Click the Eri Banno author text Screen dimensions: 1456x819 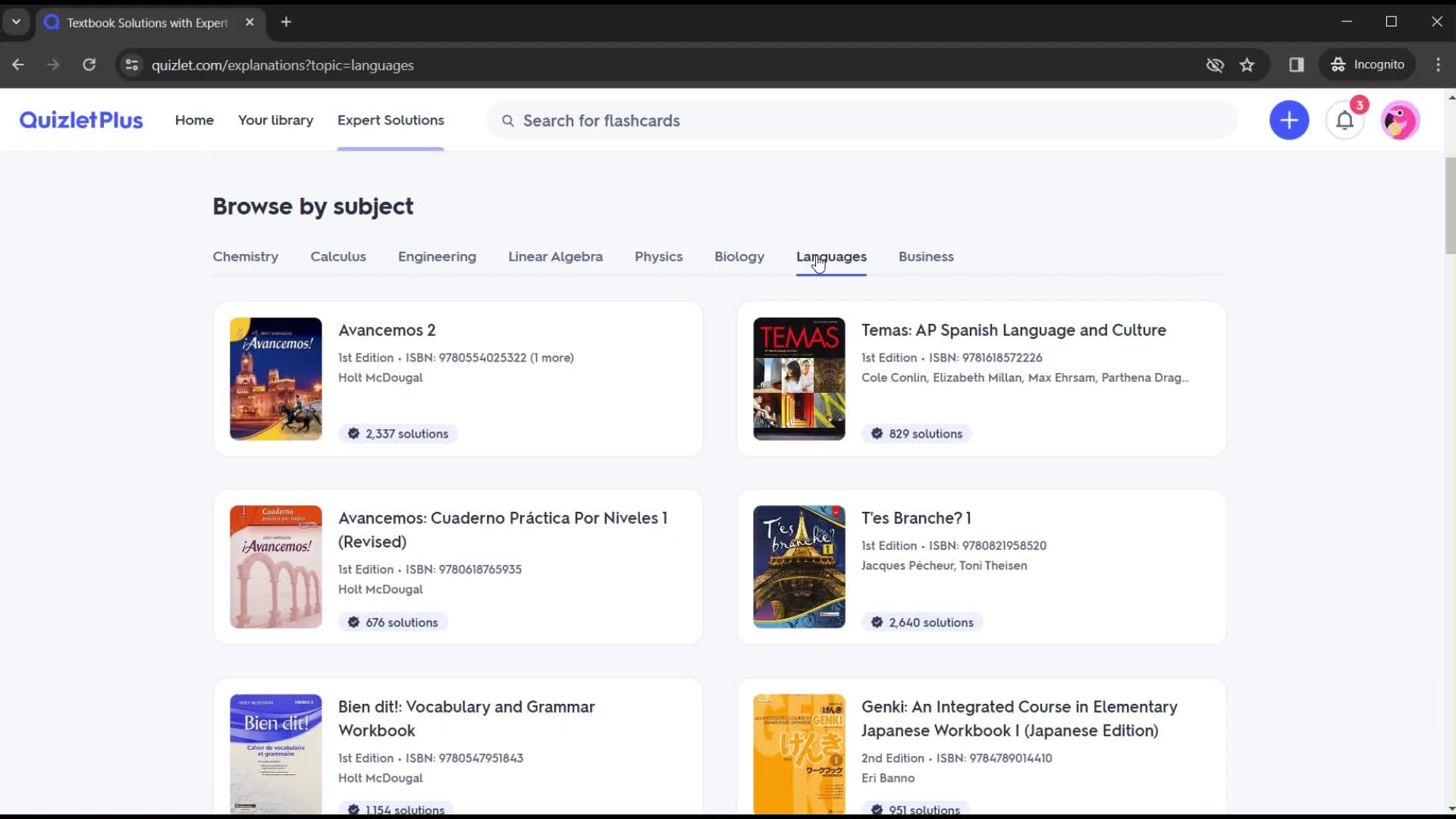coord(888,778)
